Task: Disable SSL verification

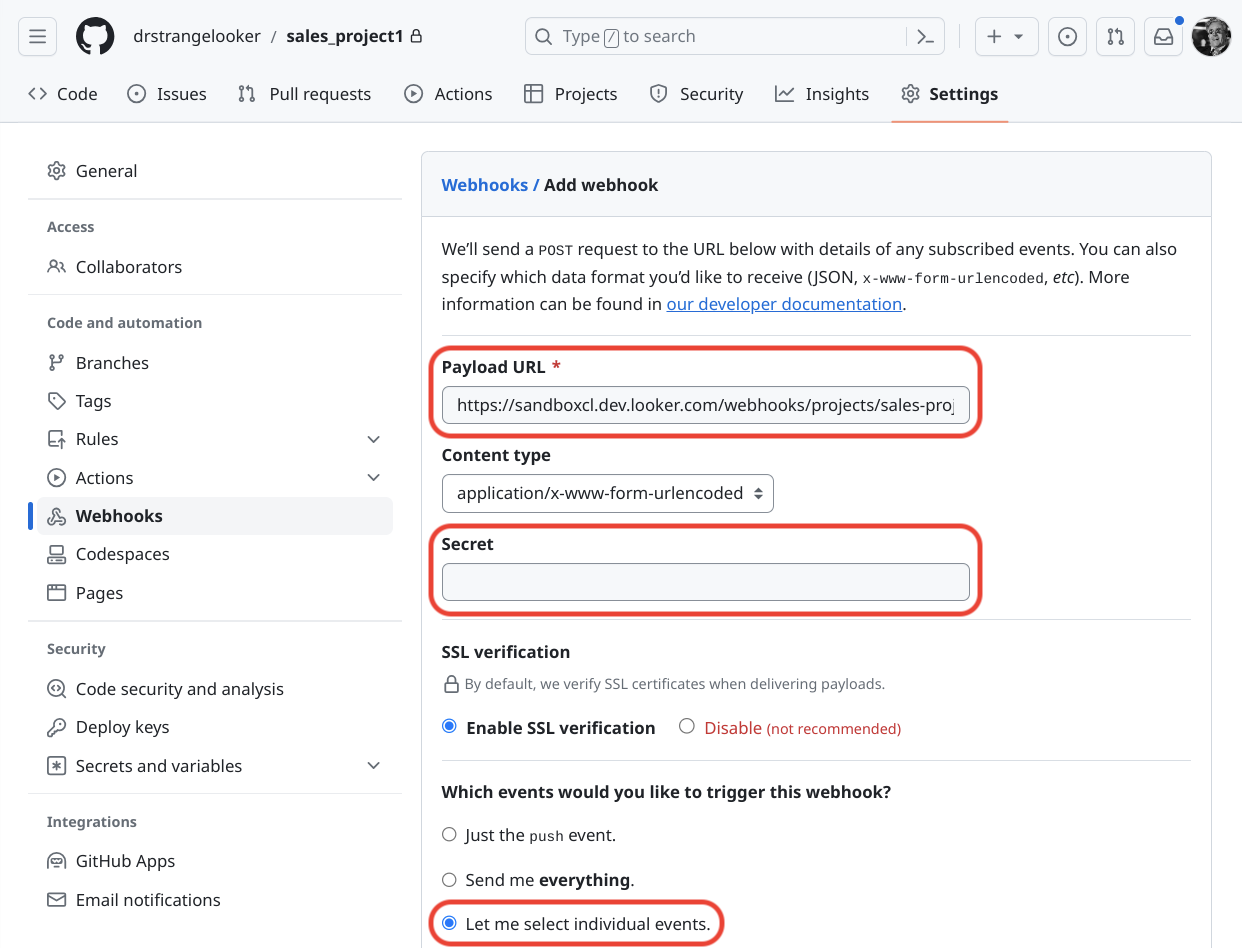Action: [687, 727]
